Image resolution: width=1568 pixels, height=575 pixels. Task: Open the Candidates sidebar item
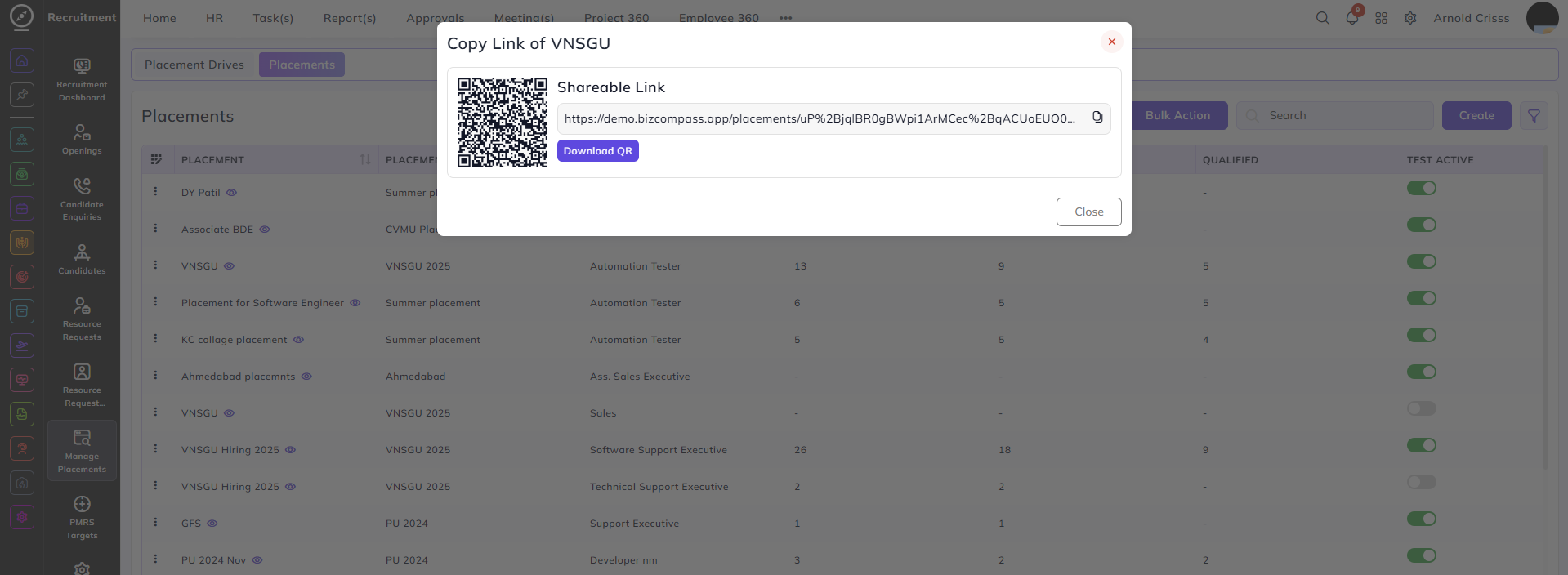pos(82,259)
